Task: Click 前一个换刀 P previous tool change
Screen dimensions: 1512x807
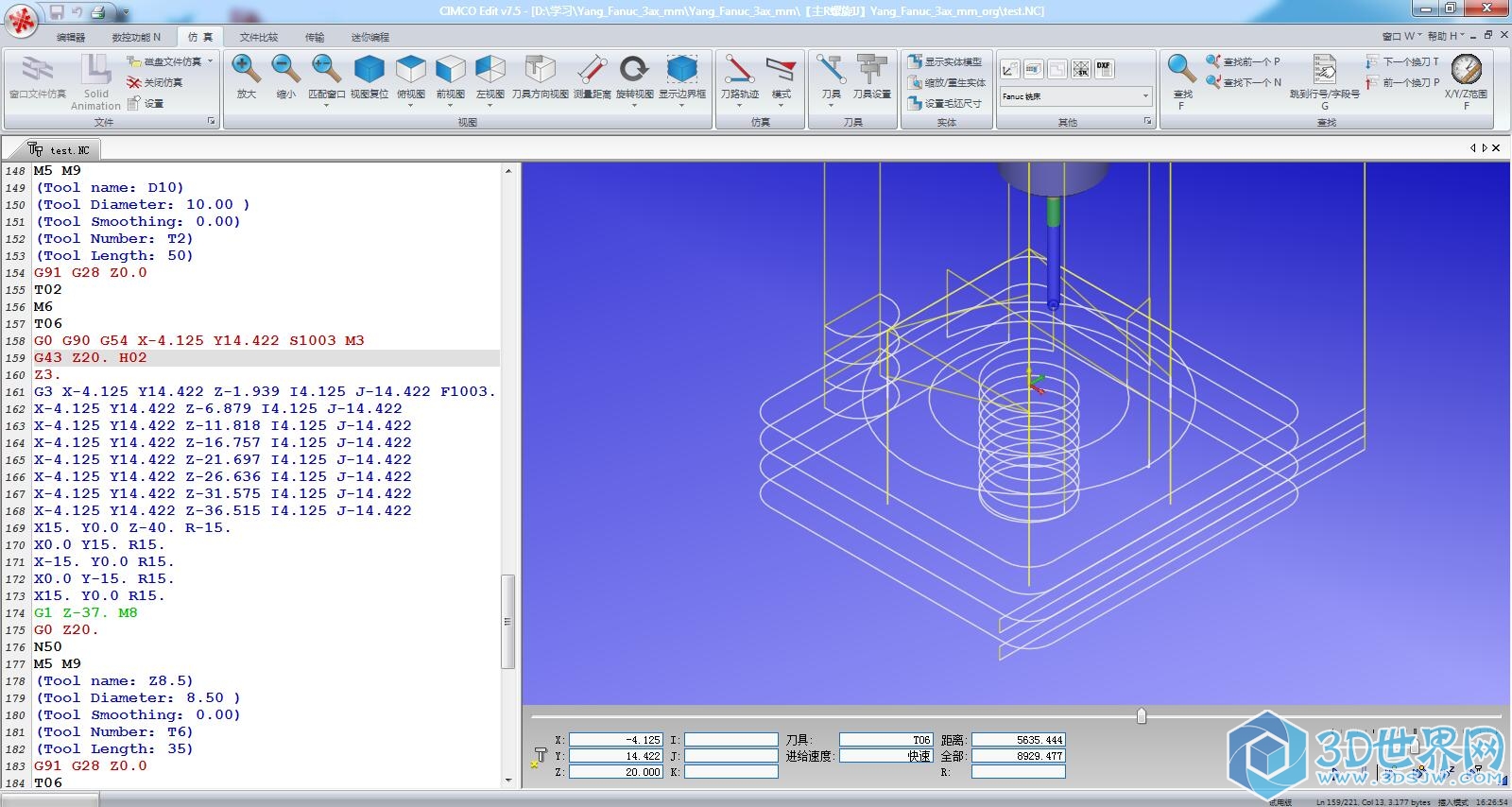Action: coord(1402,82)
